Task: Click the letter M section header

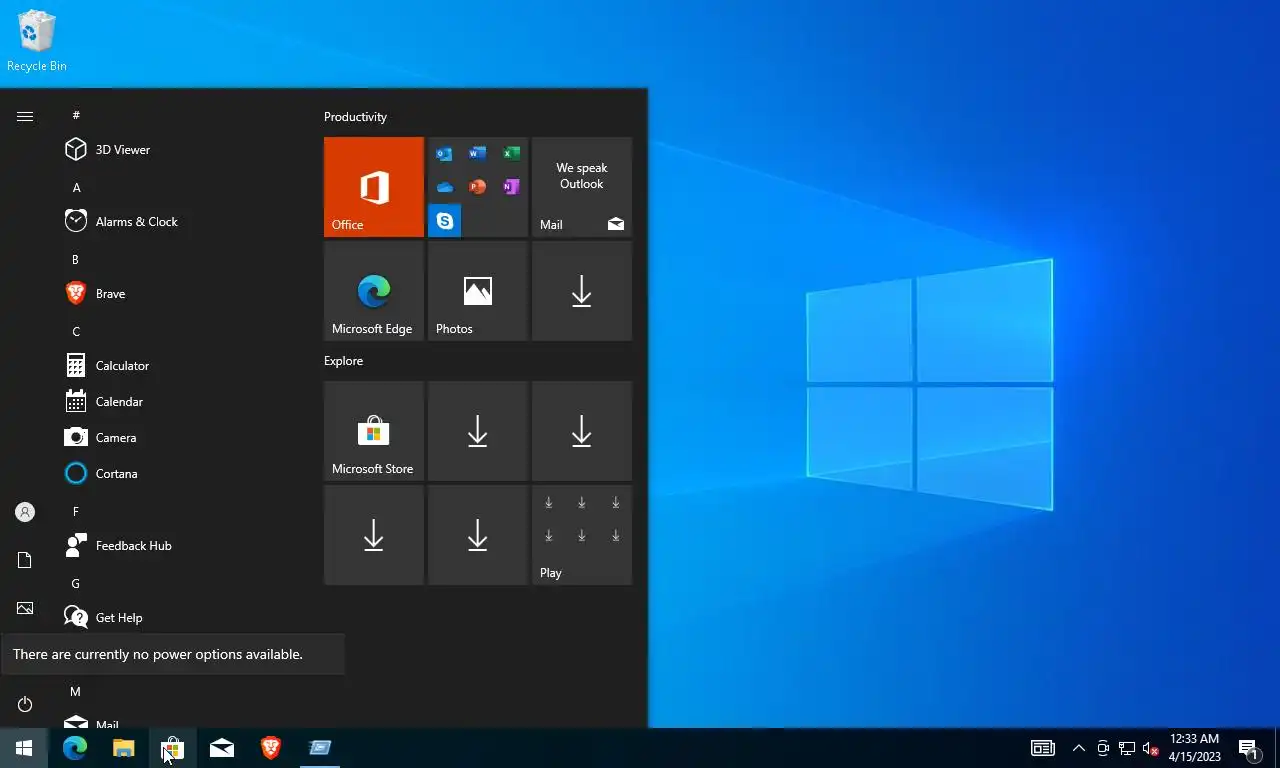Action: 75,691
